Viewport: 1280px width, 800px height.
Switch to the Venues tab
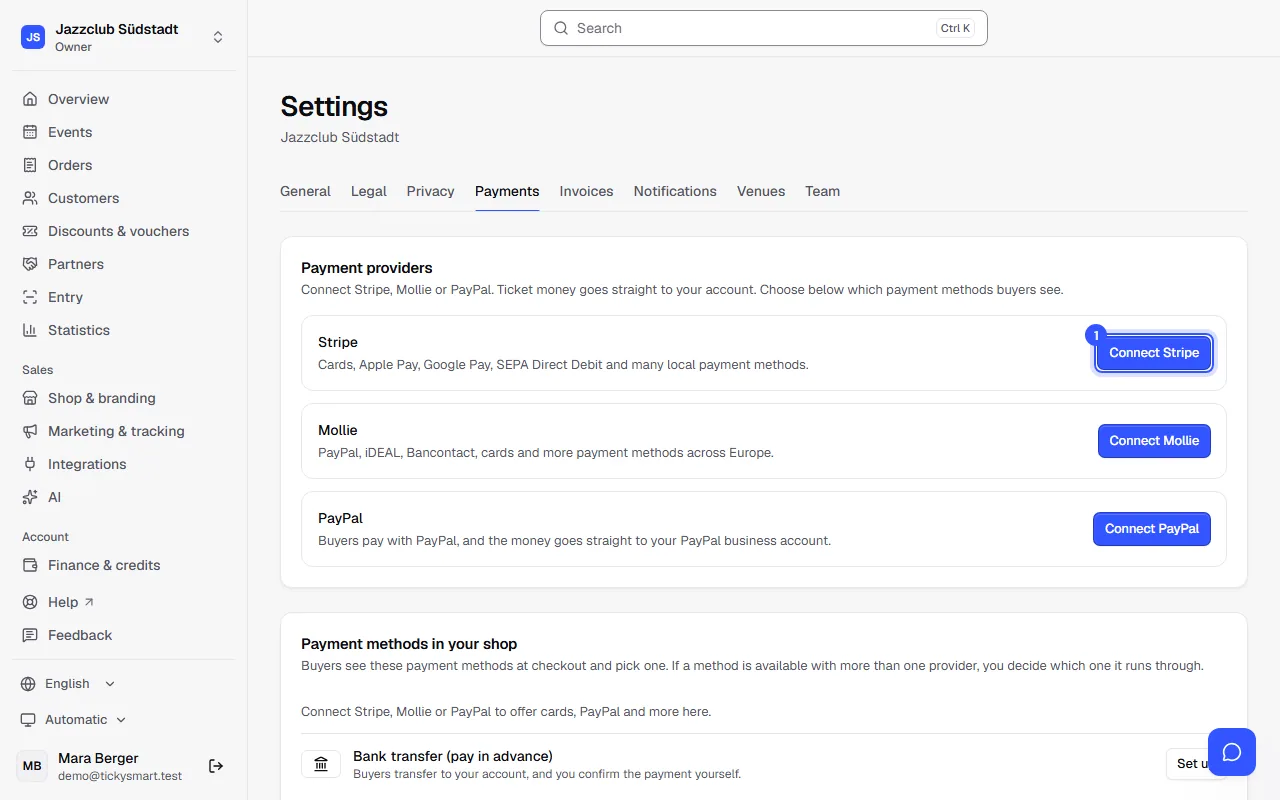[x=761, y=191]
